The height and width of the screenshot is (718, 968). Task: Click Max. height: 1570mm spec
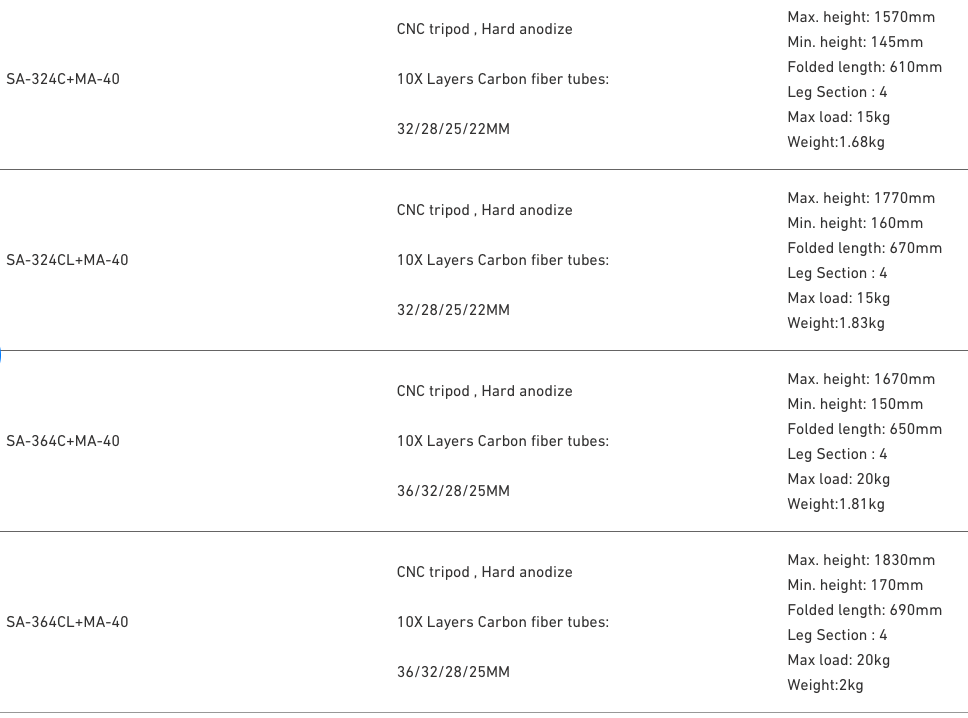(861, 17)
